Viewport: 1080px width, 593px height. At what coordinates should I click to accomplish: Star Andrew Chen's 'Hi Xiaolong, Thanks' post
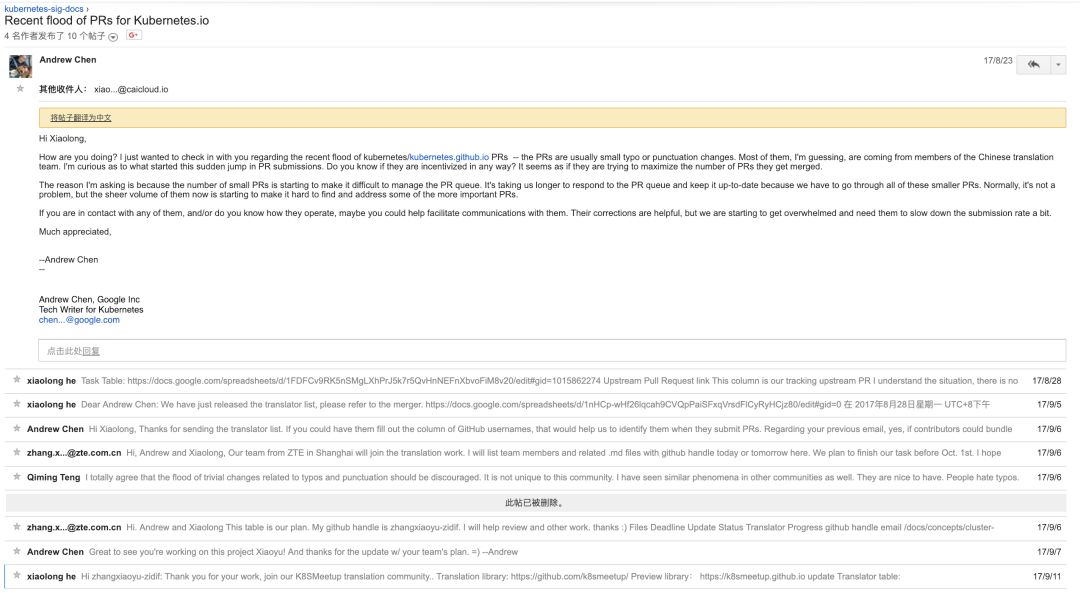click(17, 428)
